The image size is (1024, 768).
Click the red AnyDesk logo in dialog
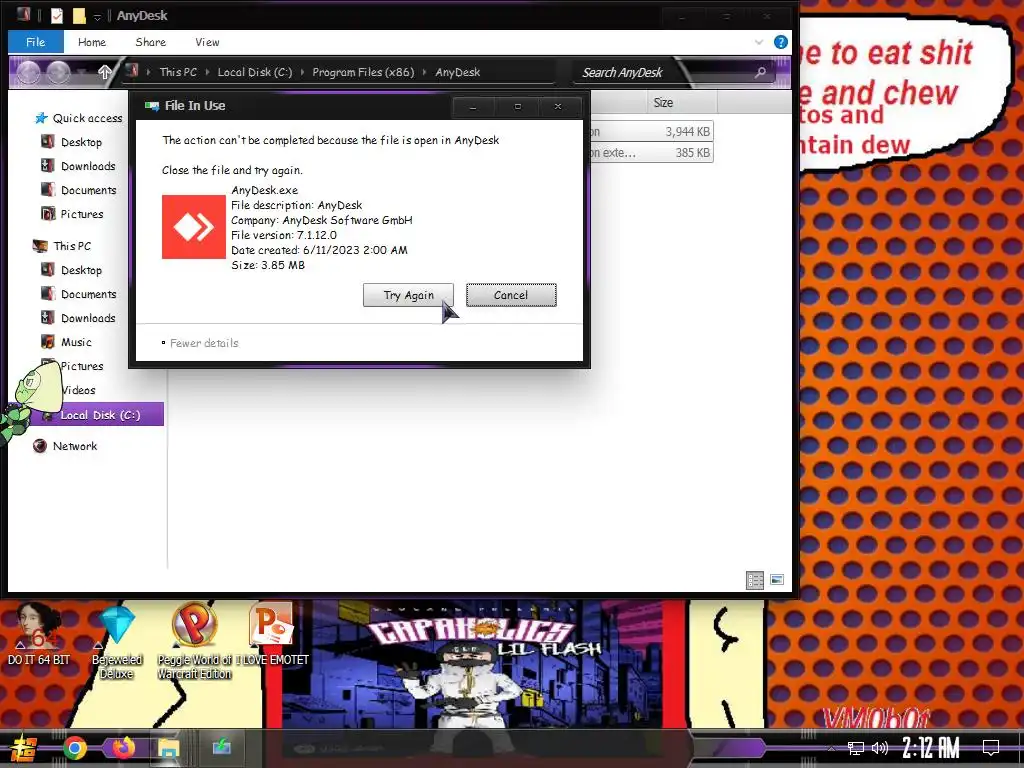(194, 227)
